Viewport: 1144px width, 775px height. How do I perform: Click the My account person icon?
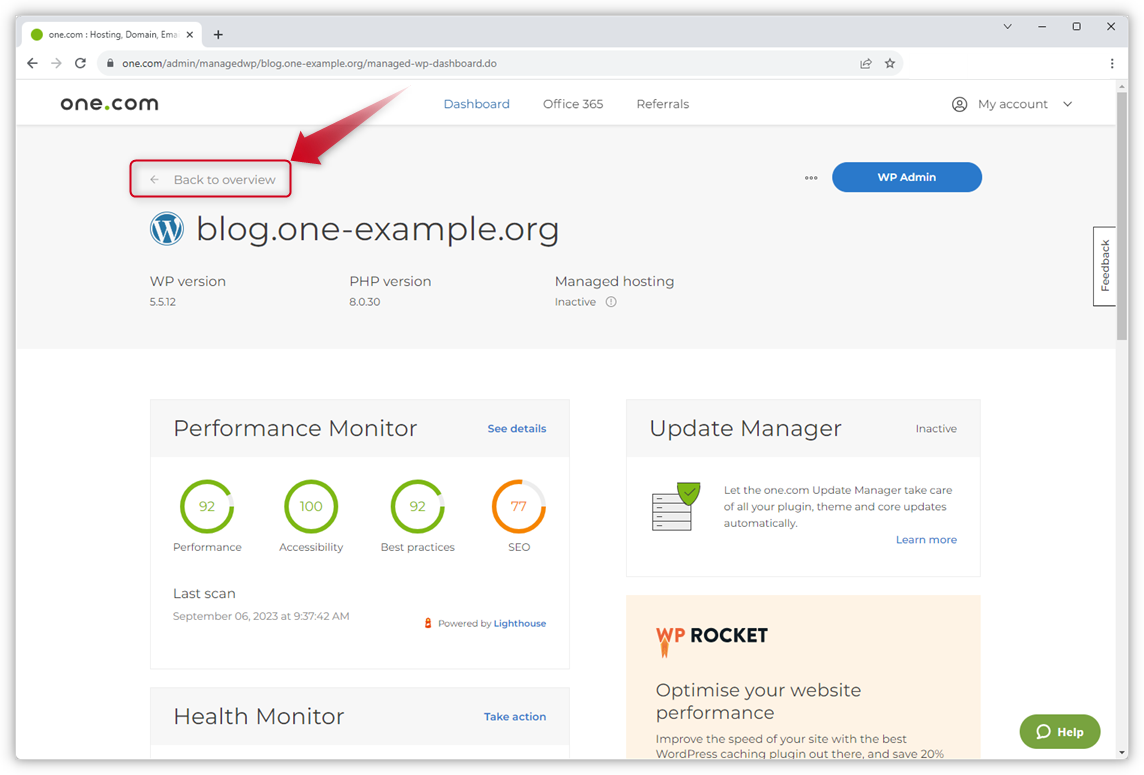(959, 103)
